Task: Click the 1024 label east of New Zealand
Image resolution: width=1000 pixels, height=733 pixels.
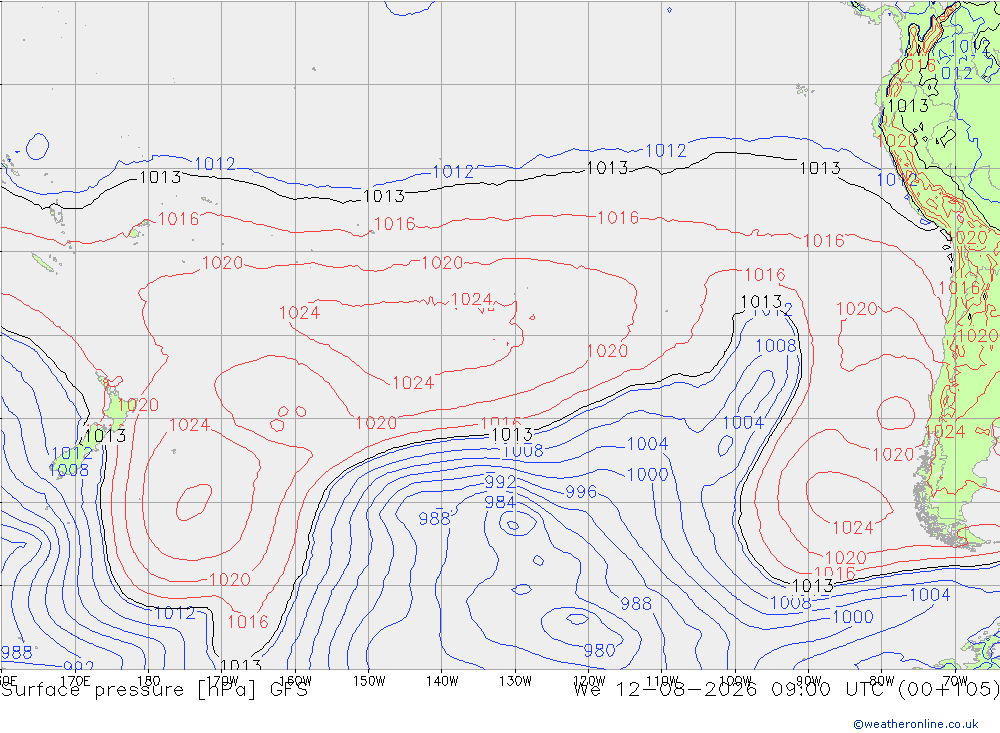Action: click(189, 425)
